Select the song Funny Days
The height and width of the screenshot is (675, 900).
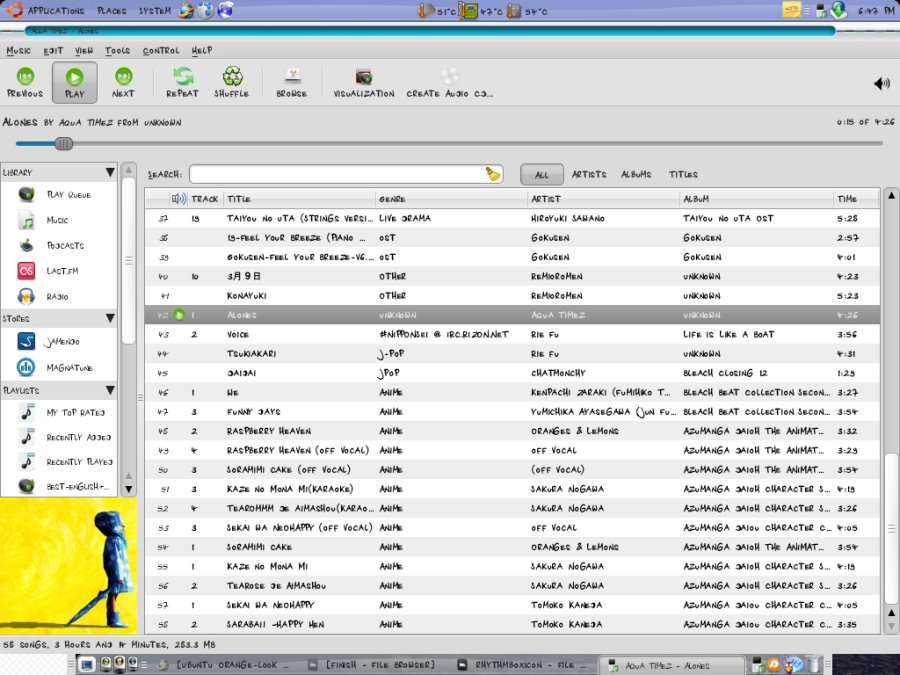point(512,412)
